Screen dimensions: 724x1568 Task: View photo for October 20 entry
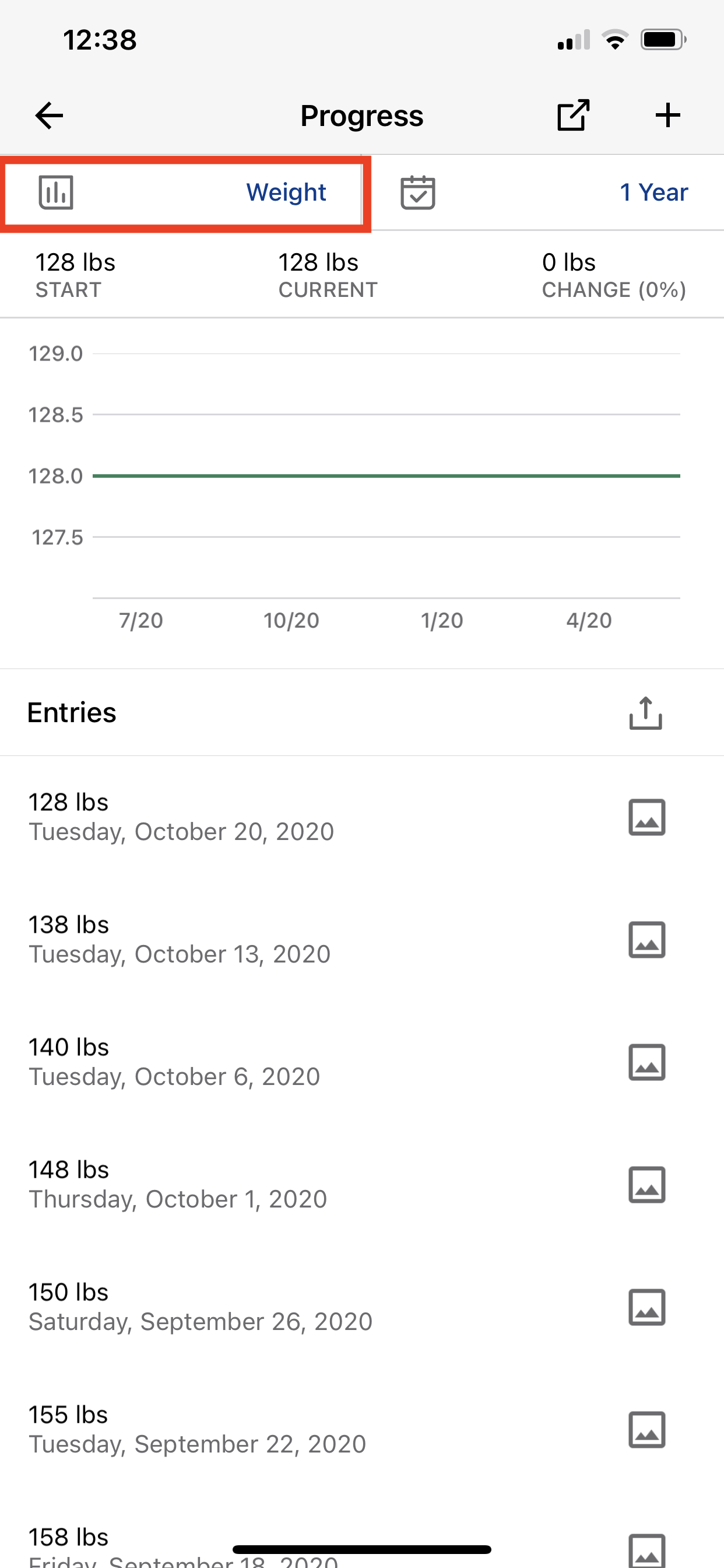pos(646,817)
